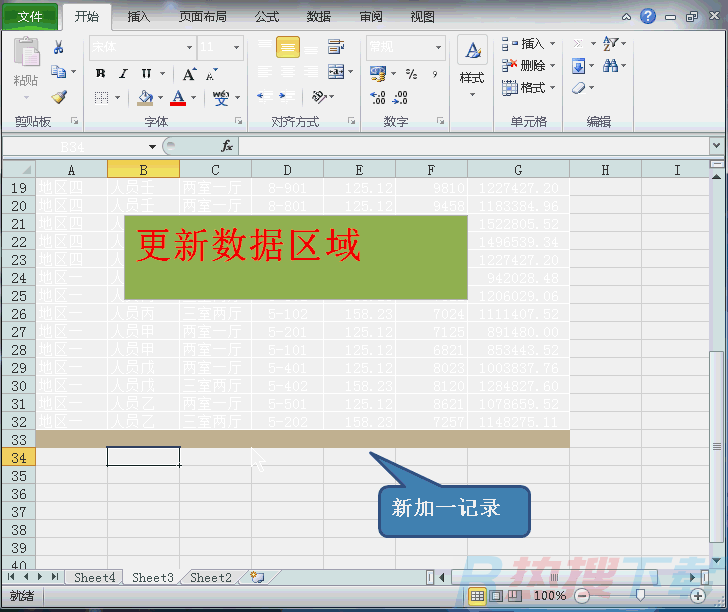
Task: Decrease indent arrow icon
Action: [265, 96]
